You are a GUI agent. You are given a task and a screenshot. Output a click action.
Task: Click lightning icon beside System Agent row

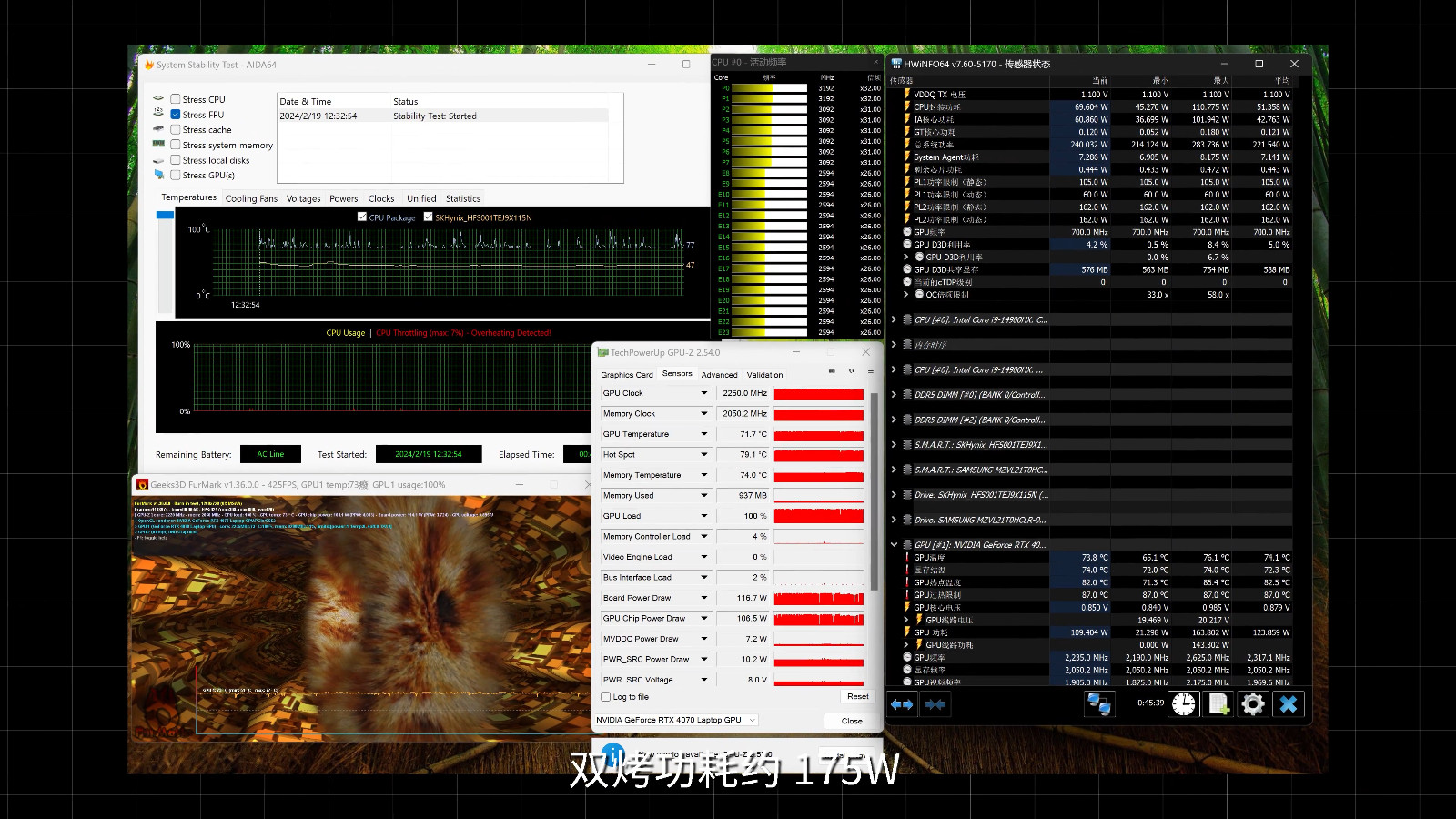[x=907, y=157]
